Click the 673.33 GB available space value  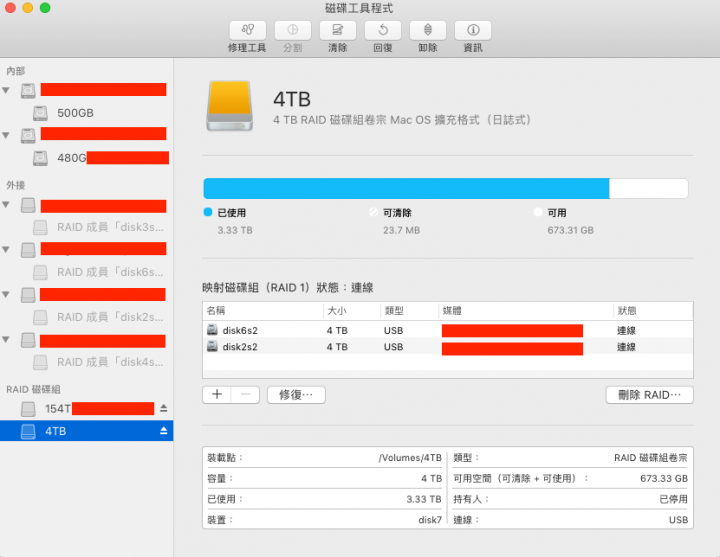(664, 478)
